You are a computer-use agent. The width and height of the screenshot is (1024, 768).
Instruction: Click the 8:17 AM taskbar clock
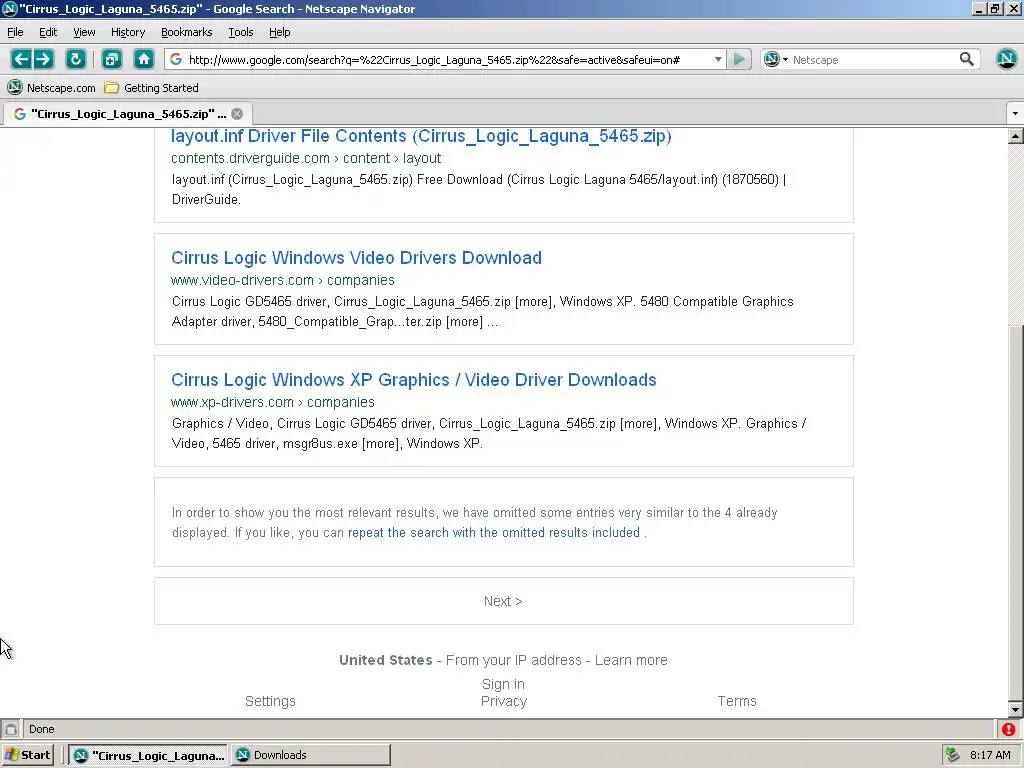point(990,755)
